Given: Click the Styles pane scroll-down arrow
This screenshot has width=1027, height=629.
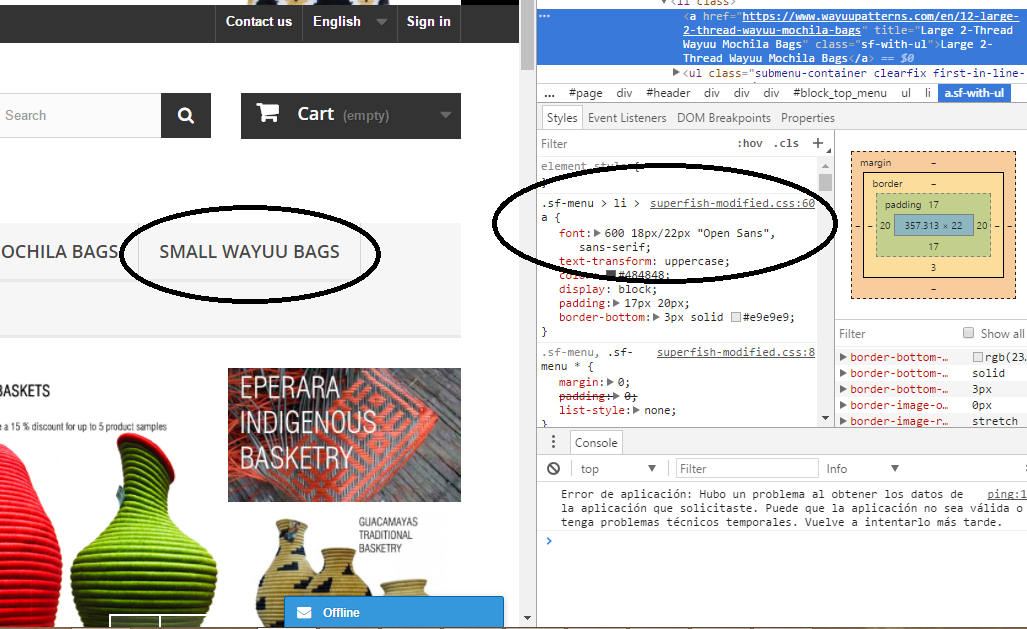Looking at the screenshot, I should click(x=825, y=418).
